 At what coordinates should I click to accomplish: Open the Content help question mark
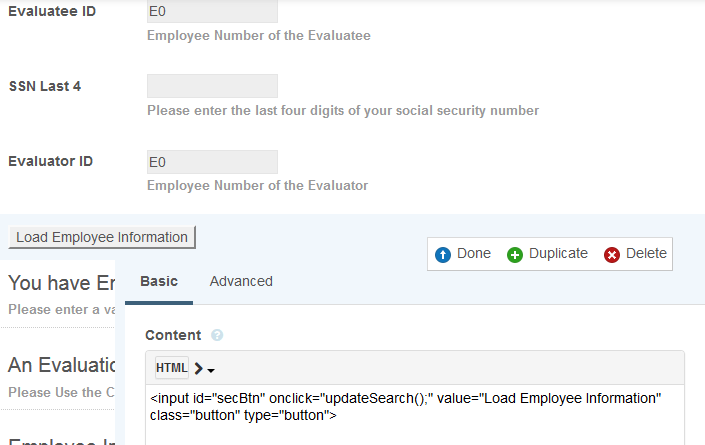click(x=217, y=336)
